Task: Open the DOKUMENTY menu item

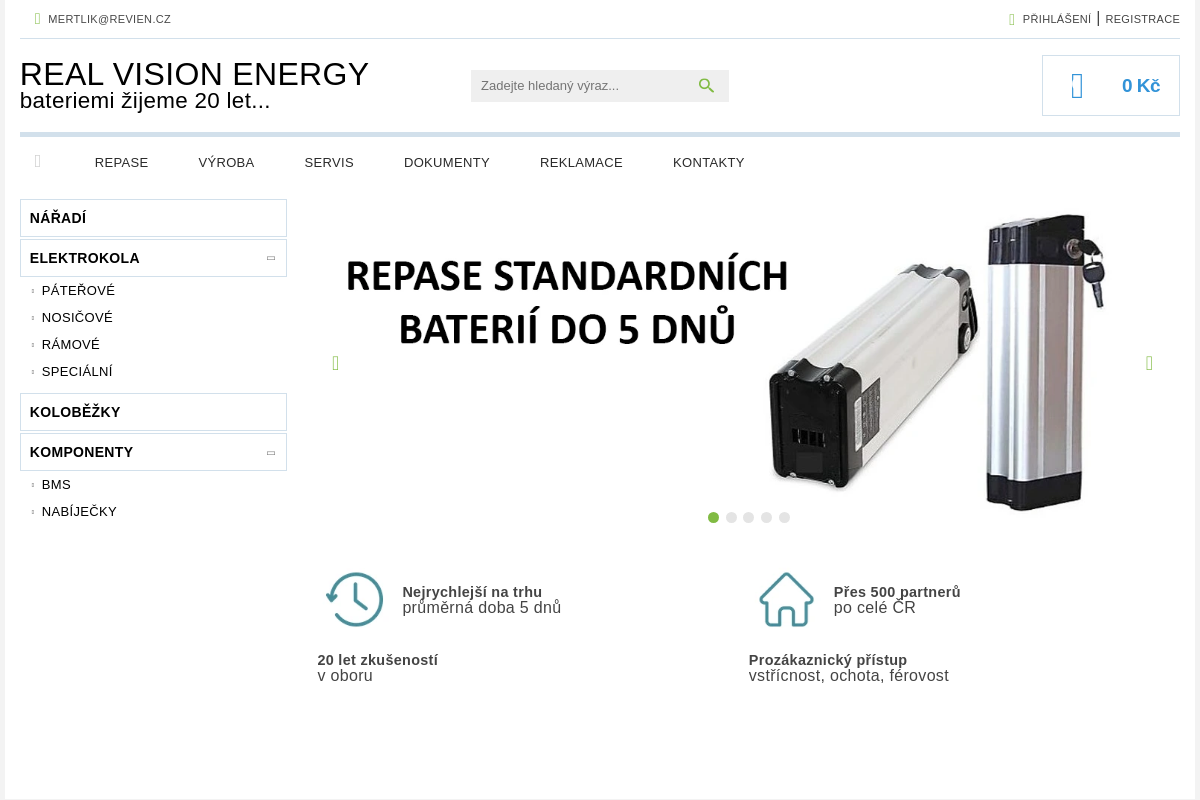Action: tap(447, 162)
